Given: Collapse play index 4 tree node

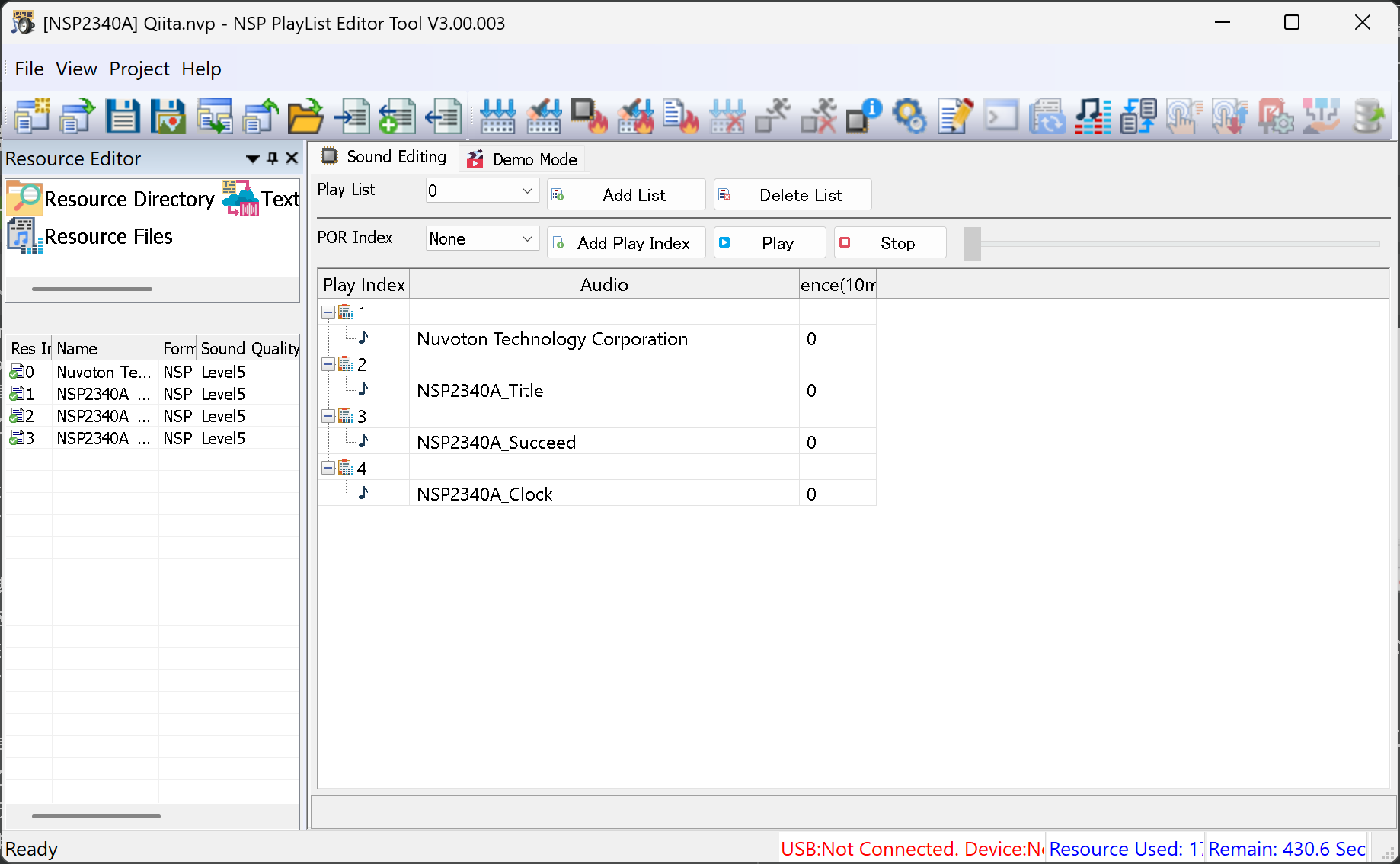Looking at the screenshot, I should (328, 468).
